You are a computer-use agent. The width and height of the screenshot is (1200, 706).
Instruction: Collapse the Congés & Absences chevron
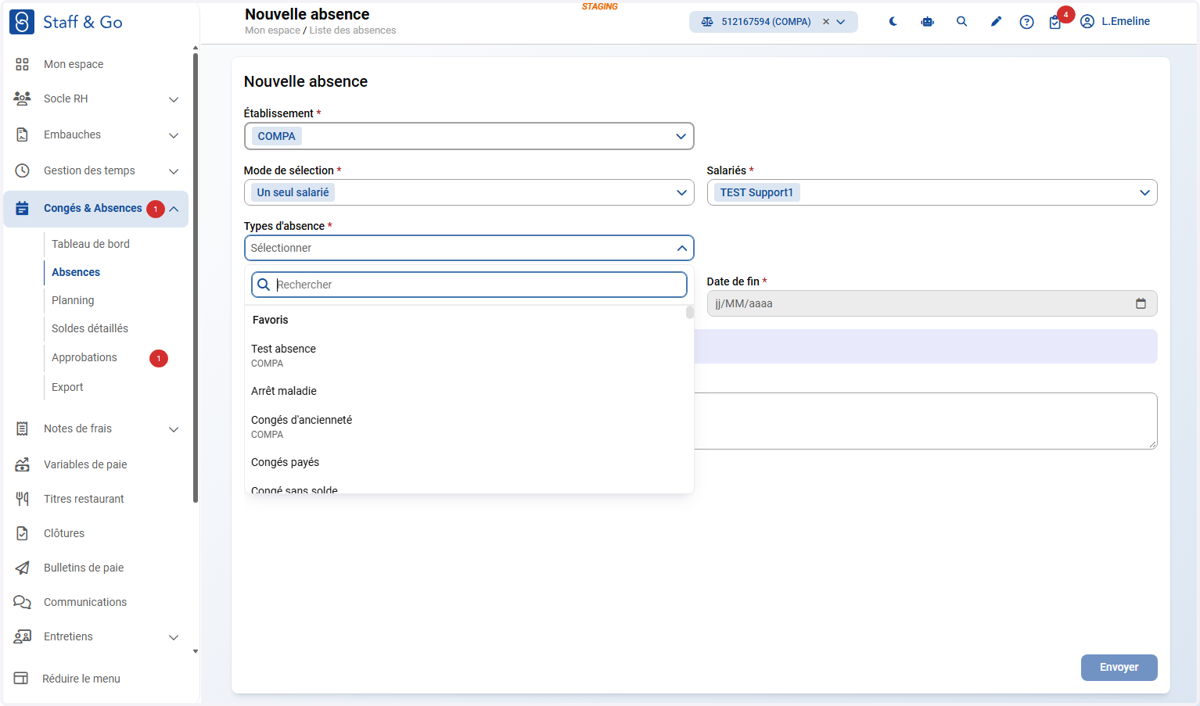[x=174, y=209]
